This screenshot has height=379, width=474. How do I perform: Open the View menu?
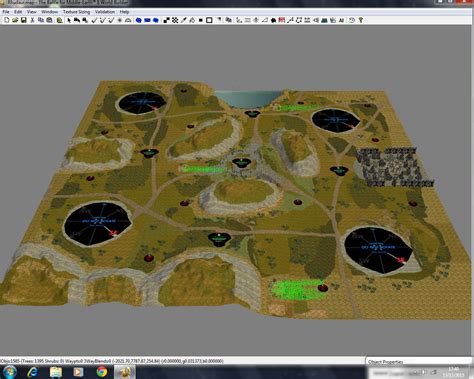click(31, 12)
